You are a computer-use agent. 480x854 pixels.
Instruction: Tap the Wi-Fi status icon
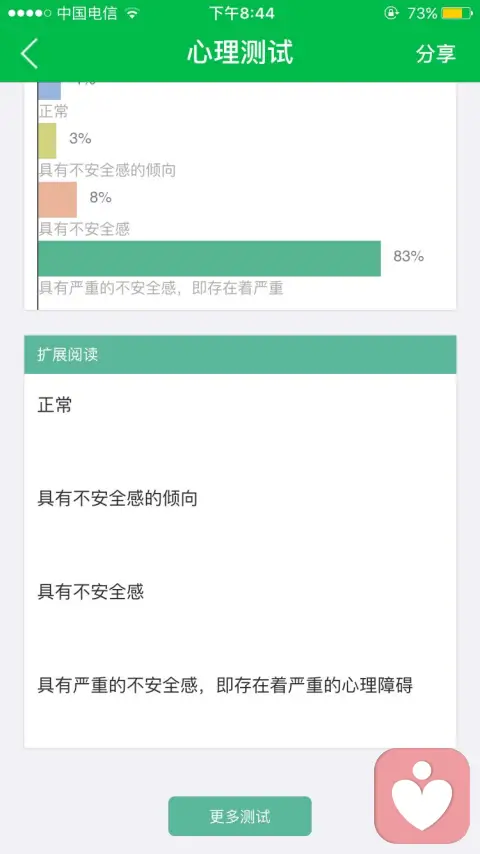click(131, 14)
